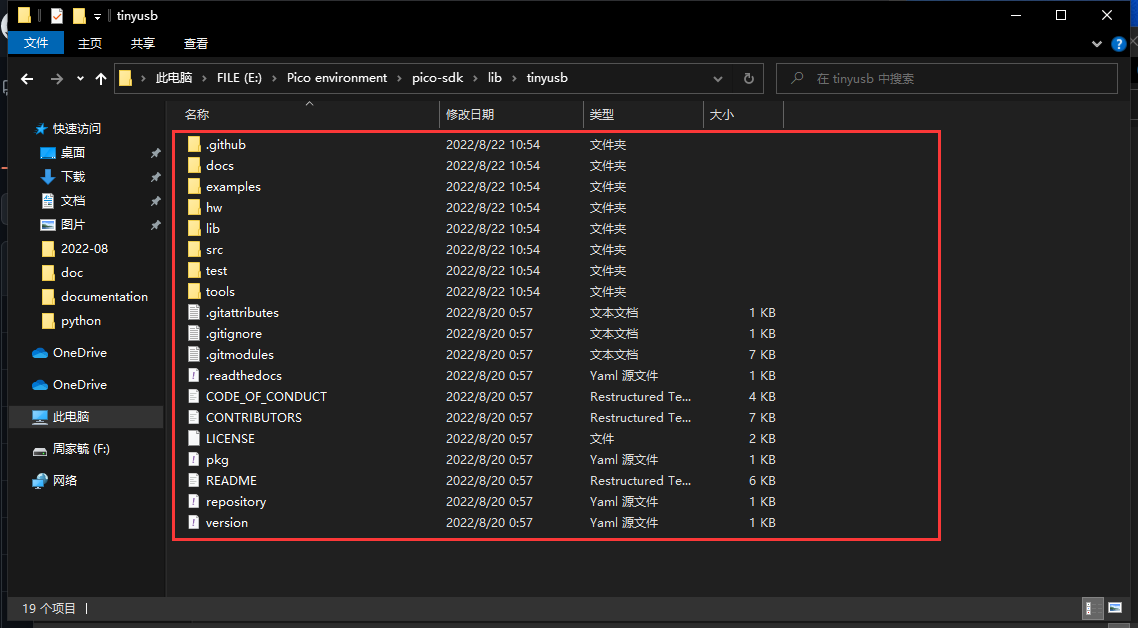Click the tools folder icon

click(193, 292)
